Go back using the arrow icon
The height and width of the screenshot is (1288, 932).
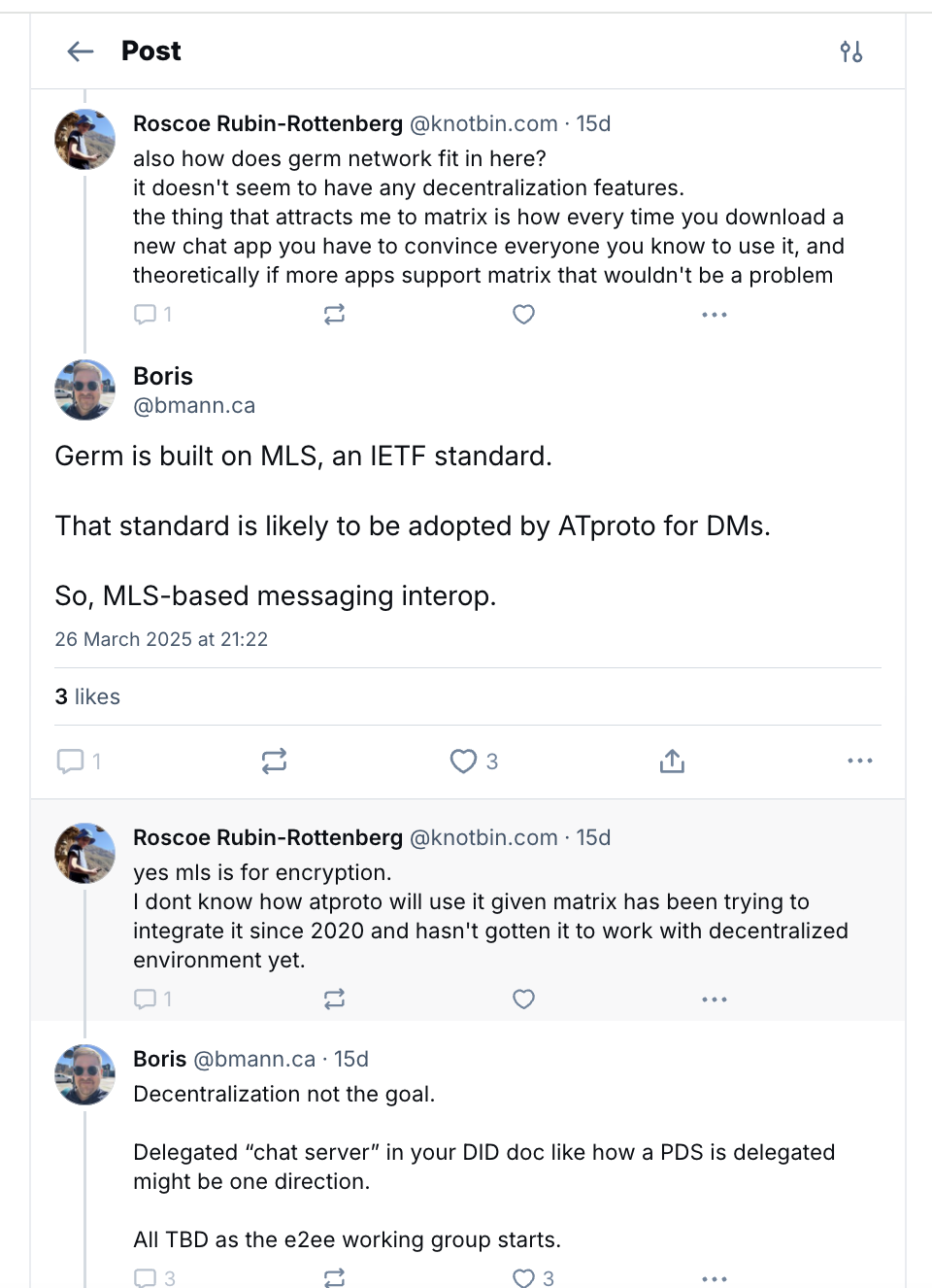tap(81, 51)
